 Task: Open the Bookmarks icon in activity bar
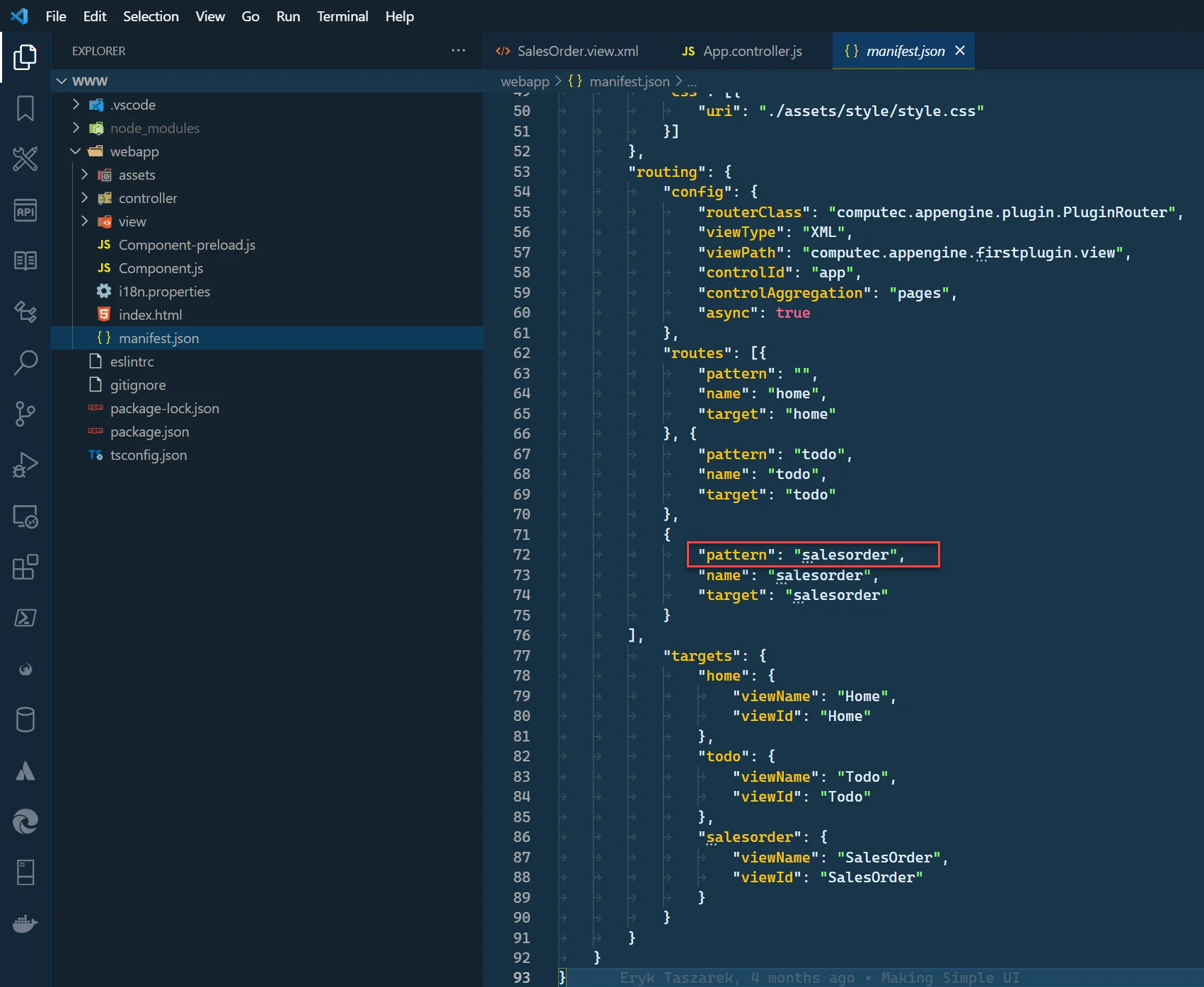tap(25, 108)
